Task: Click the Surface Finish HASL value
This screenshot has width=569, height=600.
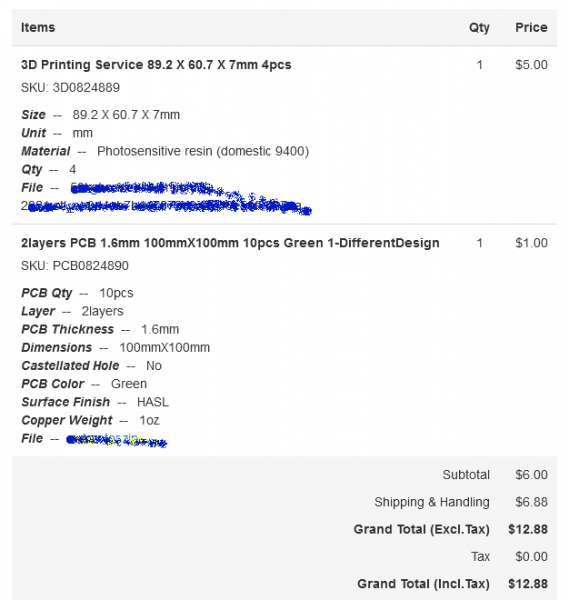Action: (x=153, y=402)
